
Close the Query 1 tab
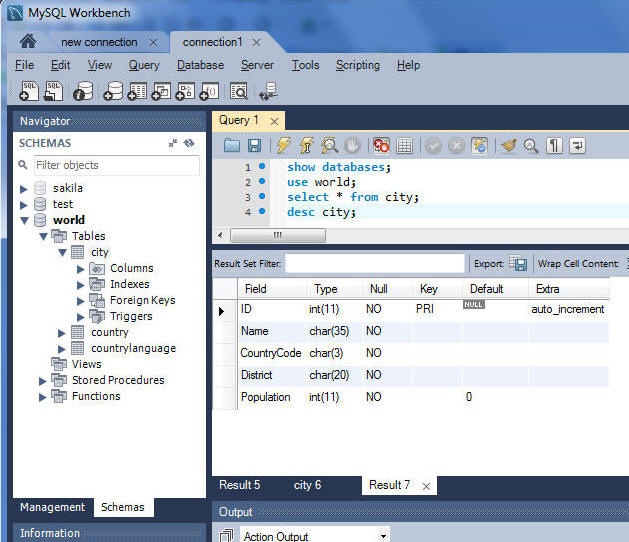click(x=274, y=121)
